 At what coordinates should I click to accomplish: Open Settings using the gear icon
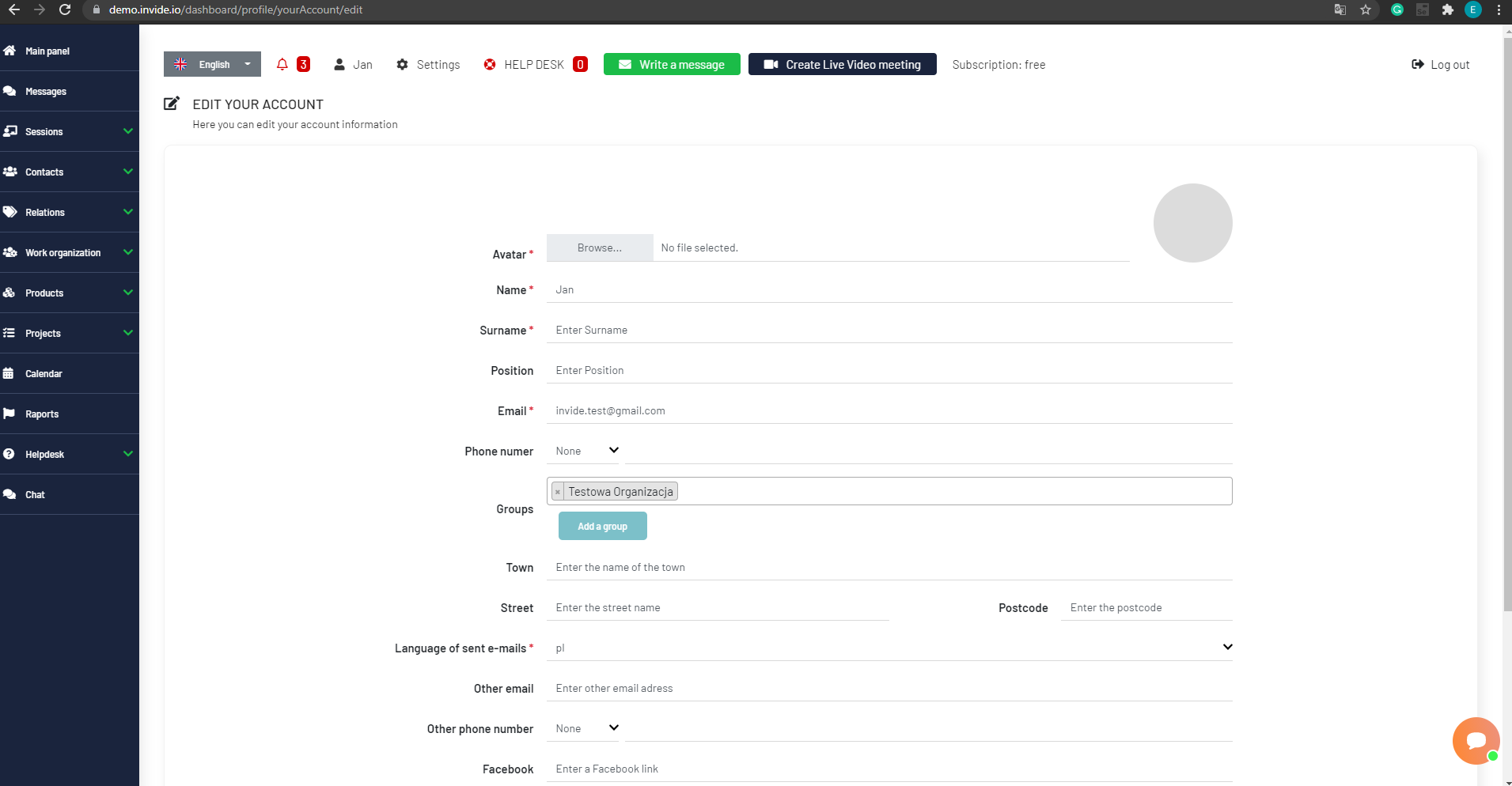[x=427, y=64]
